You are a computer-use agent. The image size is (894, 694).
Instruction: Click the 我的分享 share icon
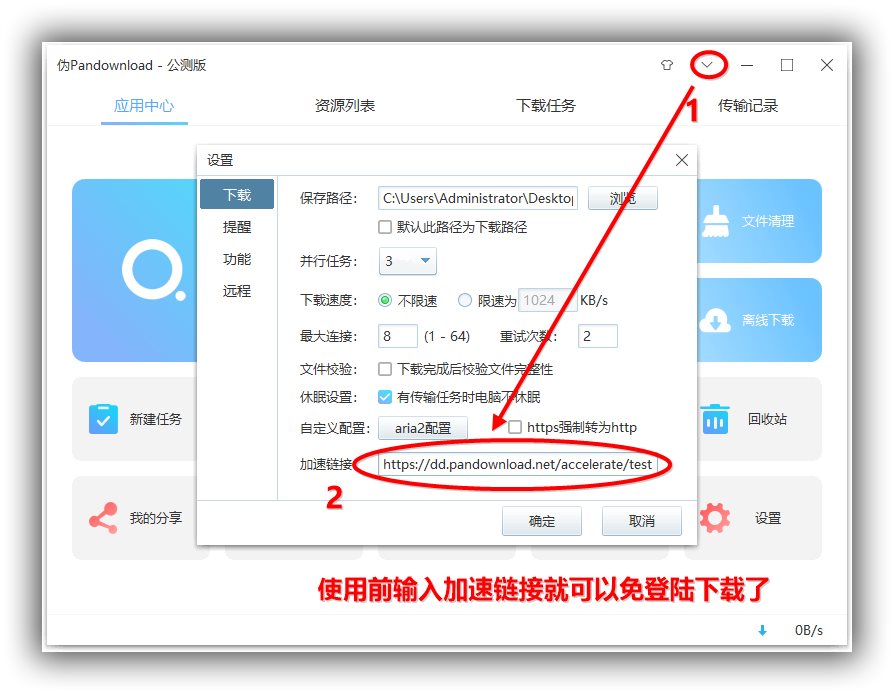[x=103, y=518]
